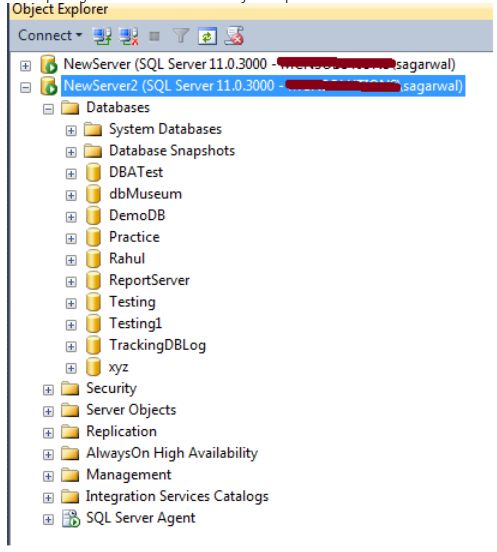Click the Refresh toolbar icon
Image resolution: width=497 pixels, height=552 pixels.
[x=207, y=36]
